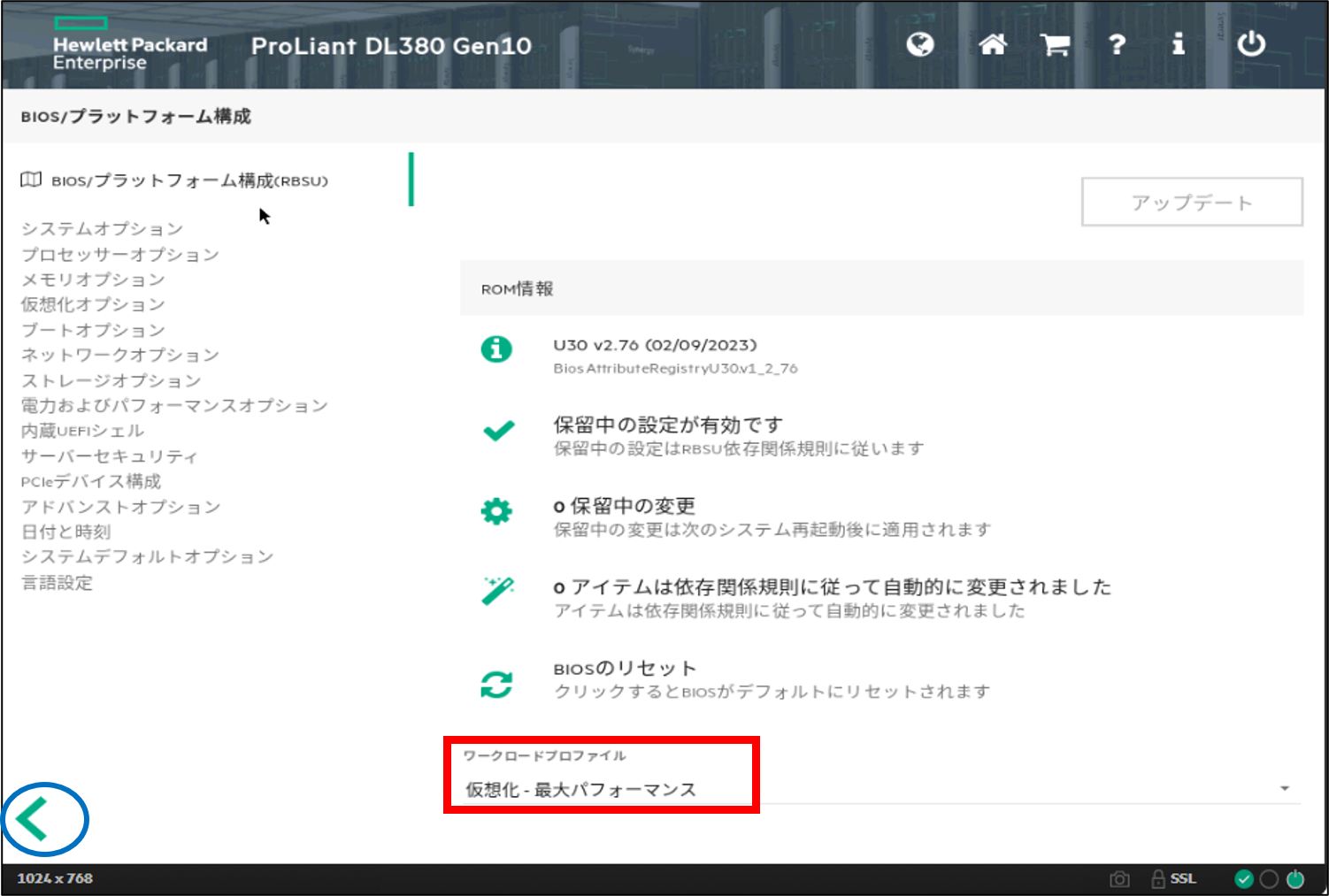Open system information via the i icon
1329x896 pixels.
coord(1178,43)
